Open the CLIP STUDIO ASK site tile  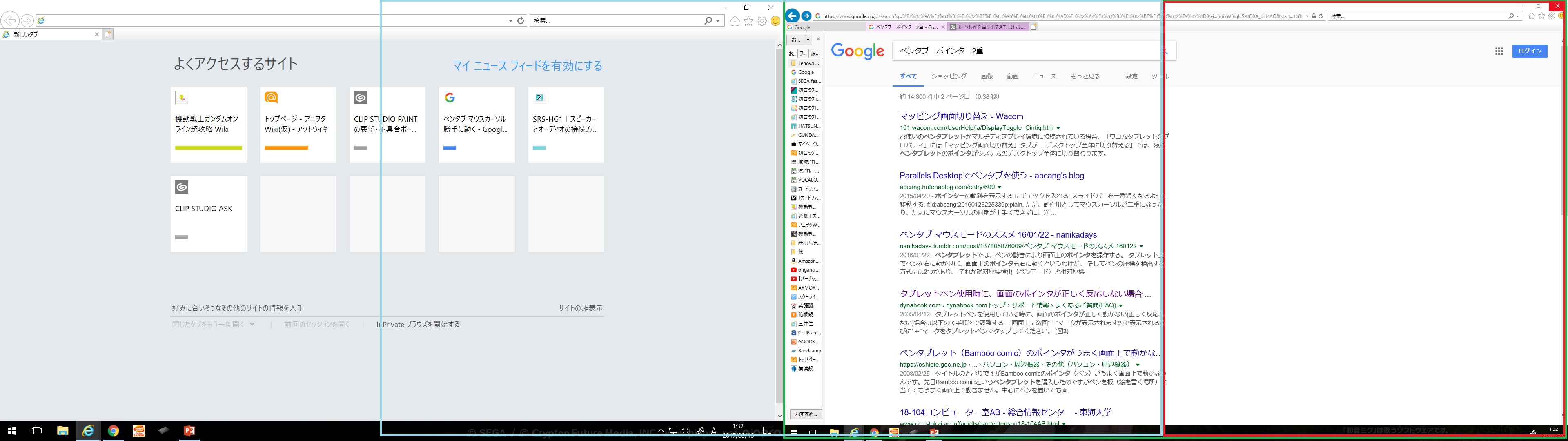pyautogui.click(x=208, y=214)
